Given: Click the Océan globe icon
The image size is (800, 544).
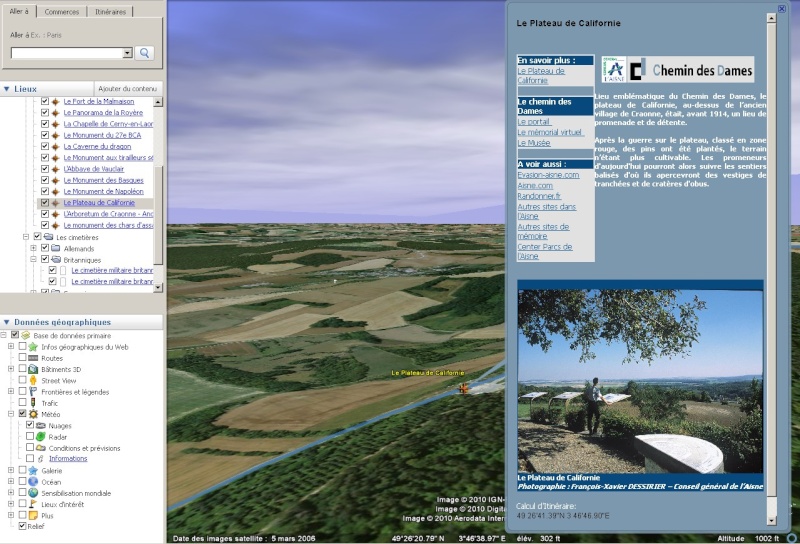Looking at the screenshot, I should [33, 482].
